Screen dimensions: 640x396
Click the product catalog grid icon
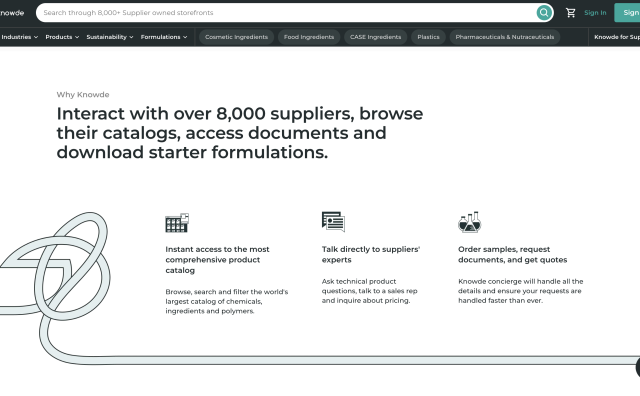(x=177, y=222)
